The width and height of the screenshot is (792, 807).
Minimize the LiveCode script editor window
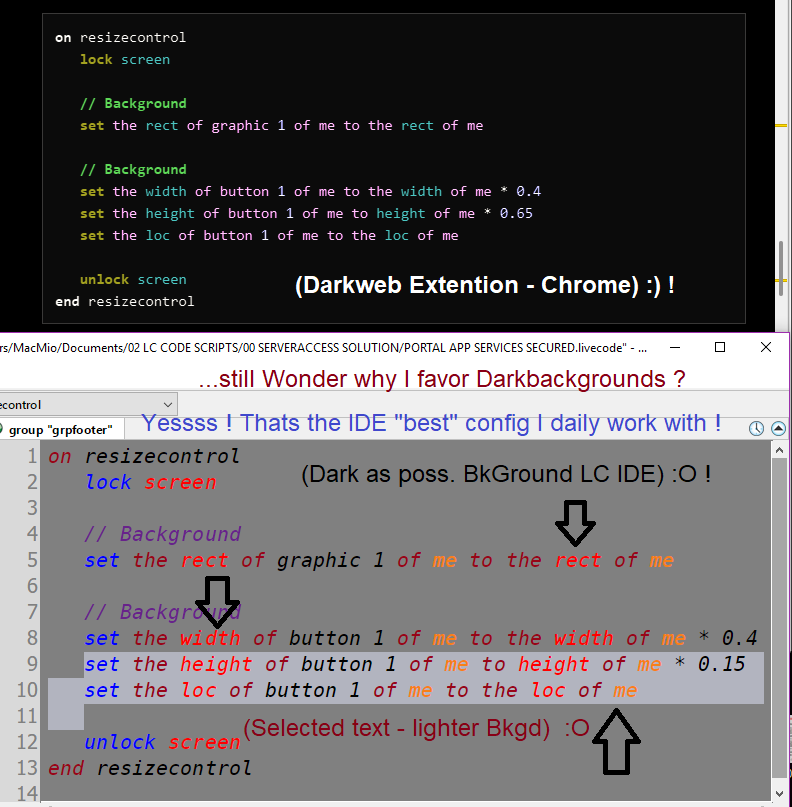click(x=672, y=348)
